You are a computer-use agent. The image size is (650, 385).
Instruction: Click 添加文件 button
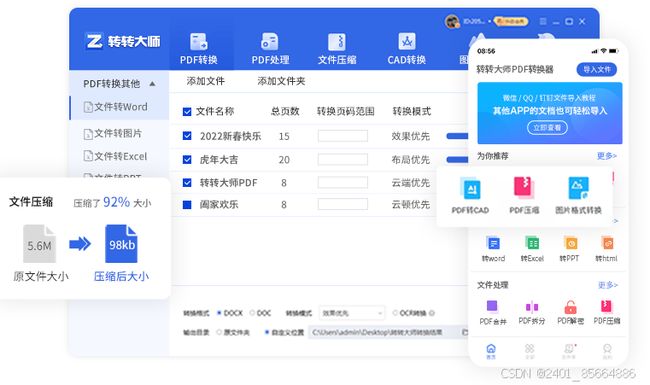point(206,81)
